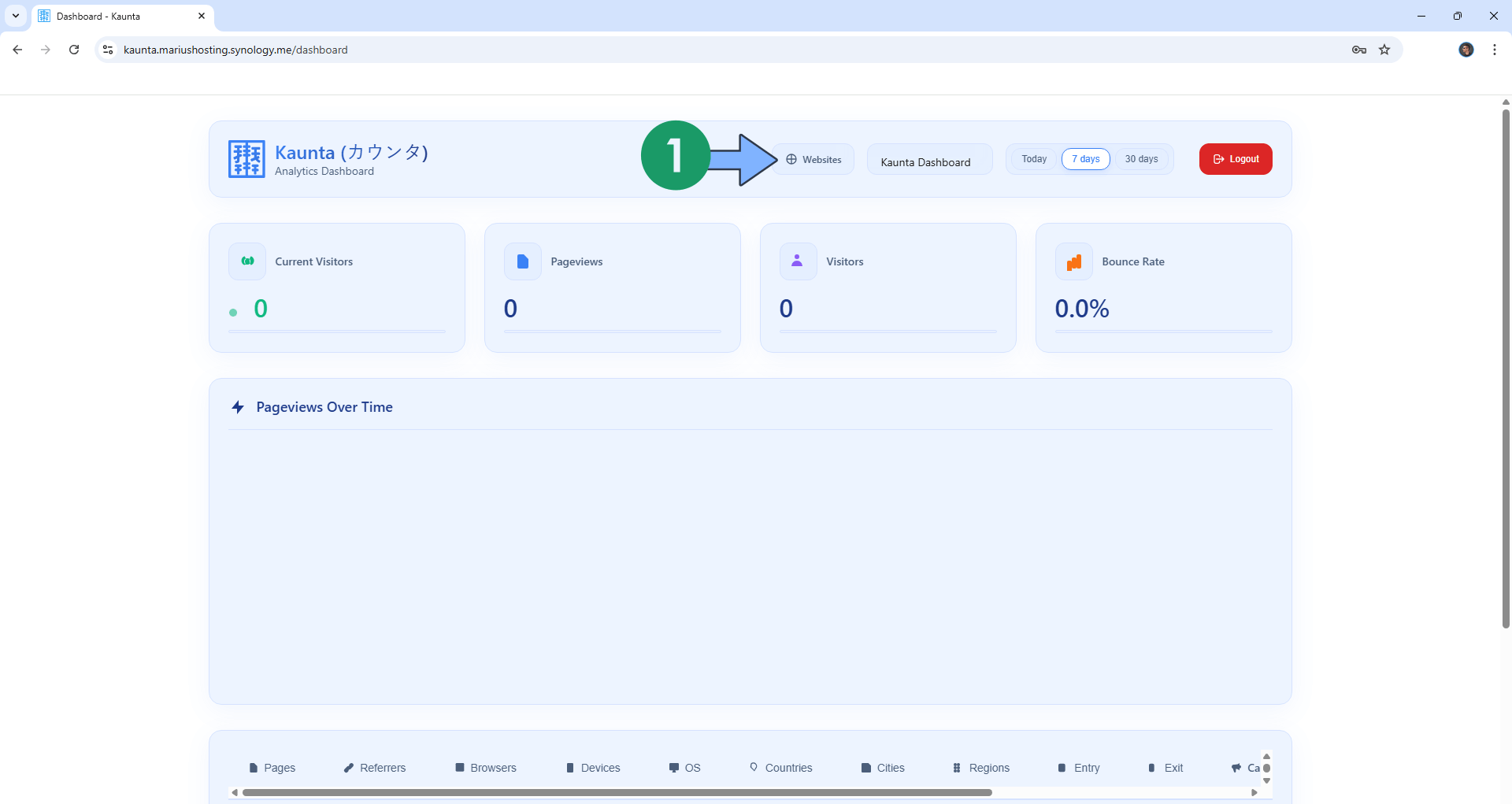Click the Kaunta abacus logo icon
This screenshot has height=804, width=1512.
tap(246, 158)
